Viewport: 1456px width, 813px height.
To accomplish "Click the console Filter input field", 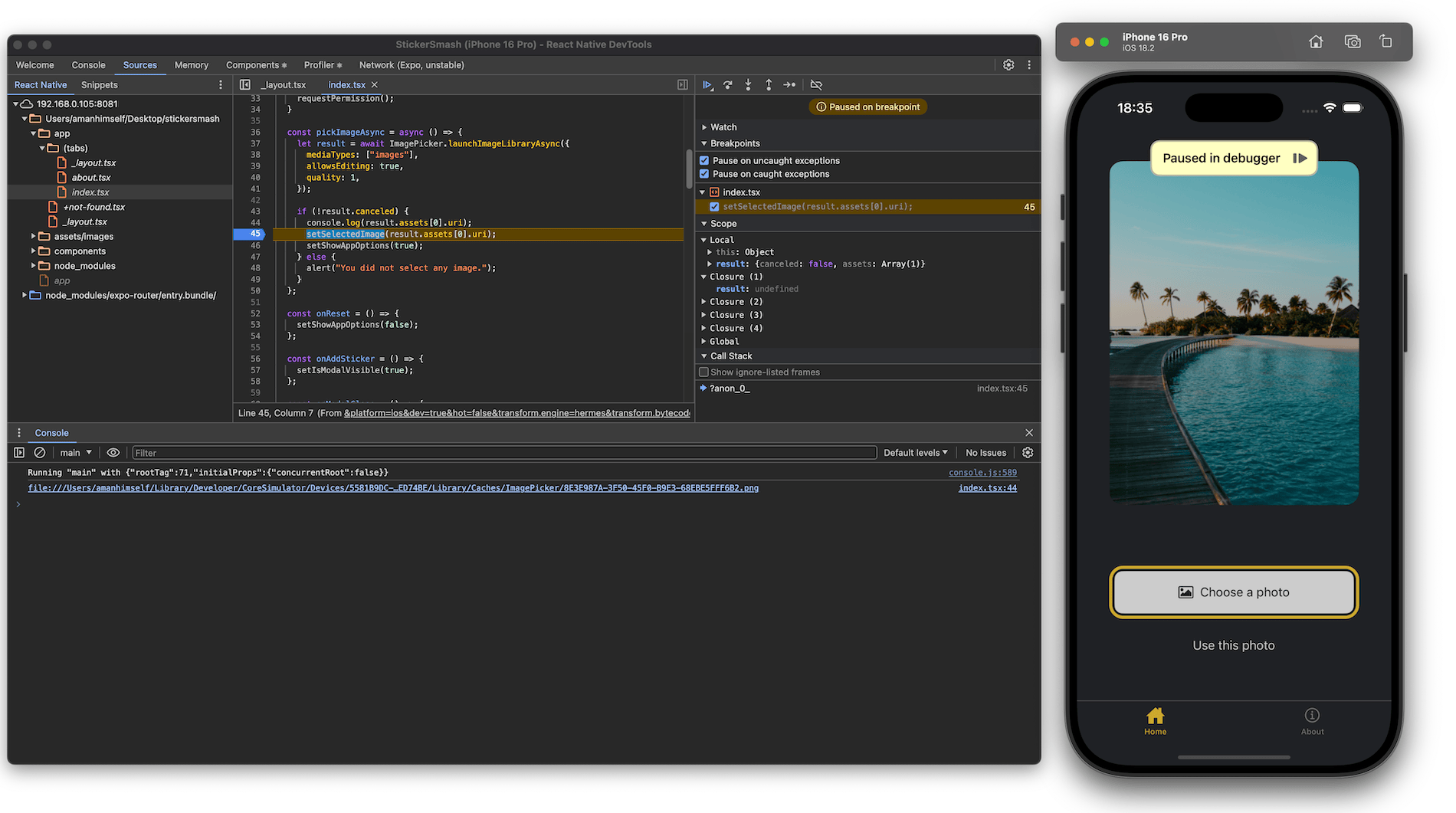I will (x=503, y=453).
